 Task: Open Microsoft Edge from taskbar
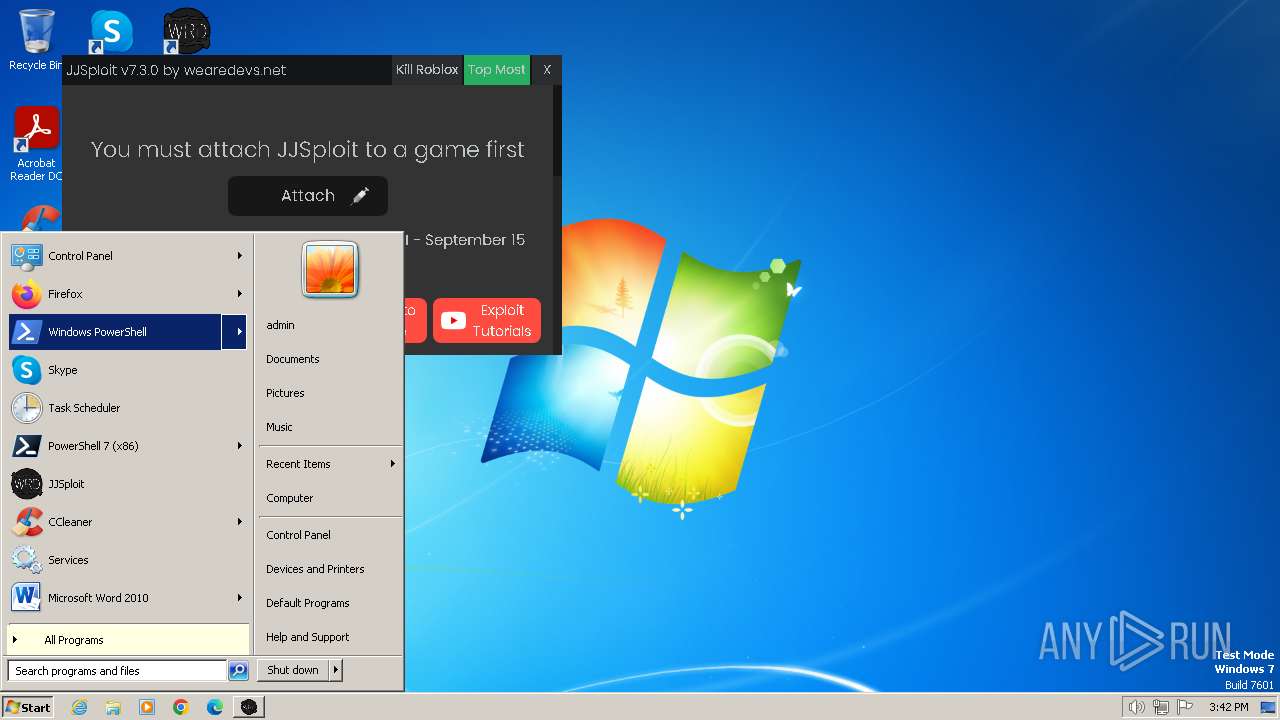(215, 707)
